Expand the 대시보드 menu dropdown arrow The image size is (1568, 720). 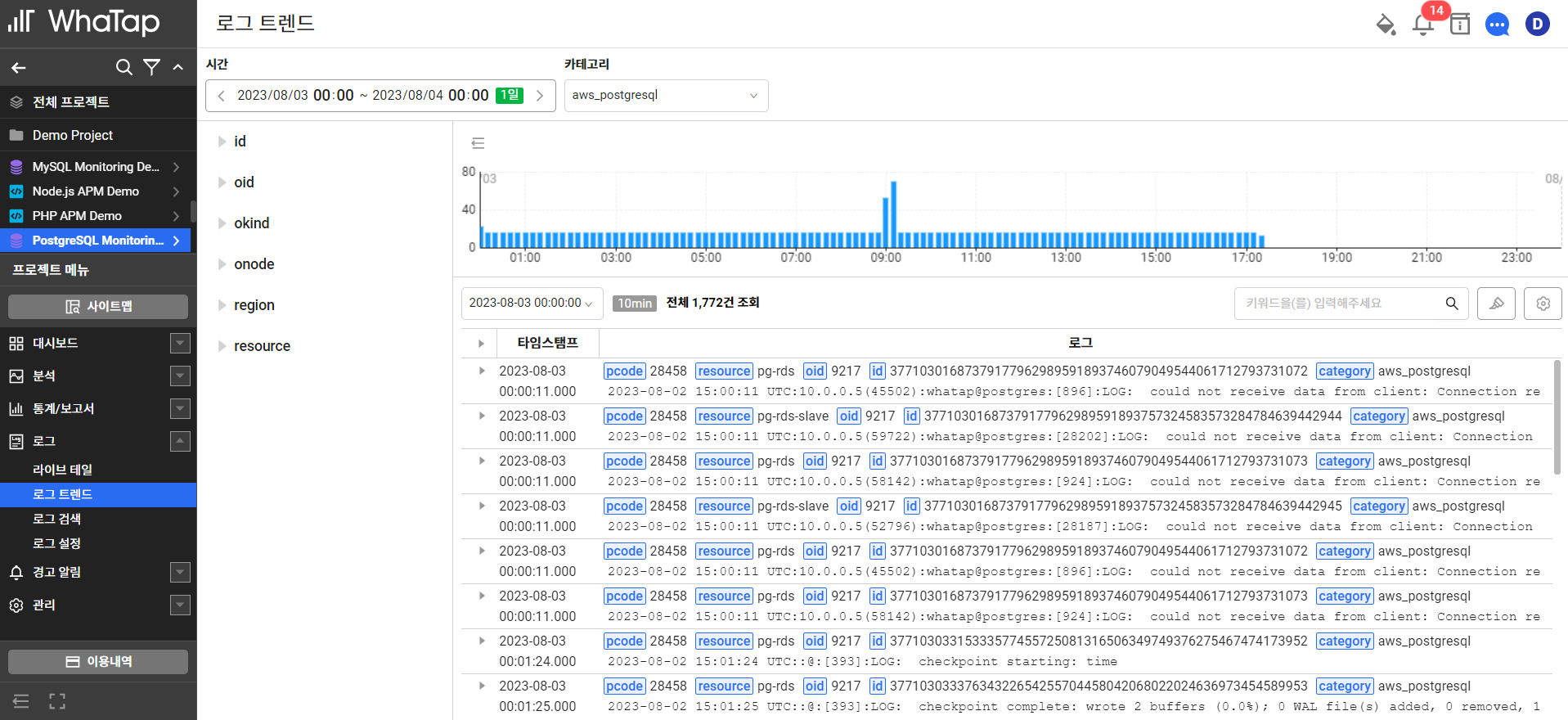click(180, 343)
